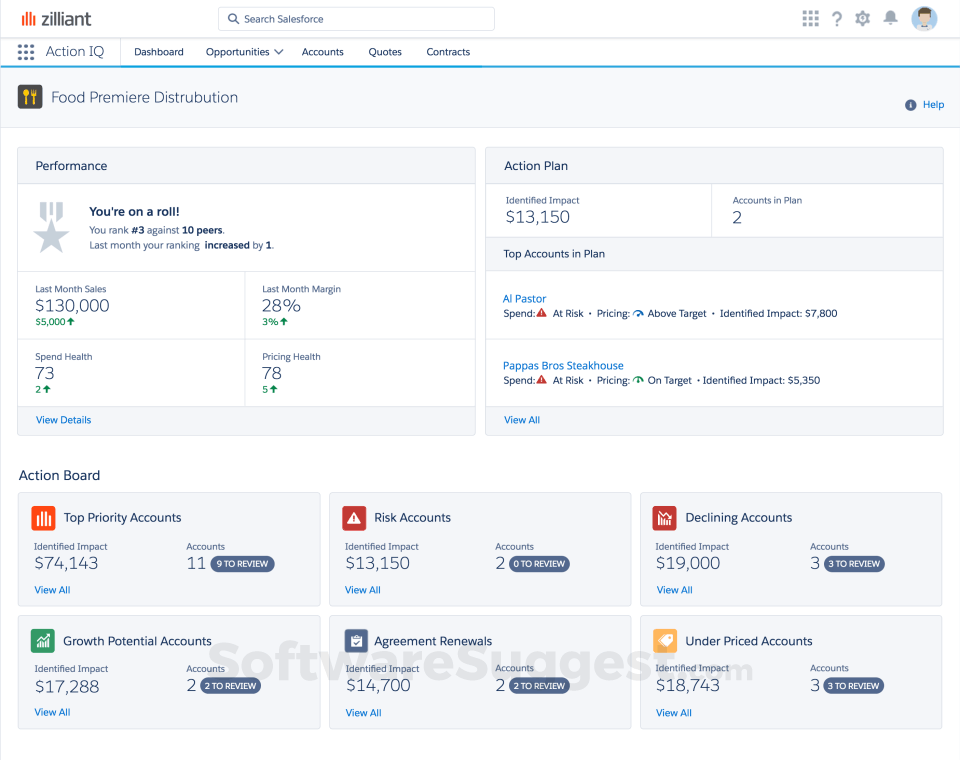960x760 pixels.
Task: Switch to the Accounts tab
Action: [x=322, y=52]
